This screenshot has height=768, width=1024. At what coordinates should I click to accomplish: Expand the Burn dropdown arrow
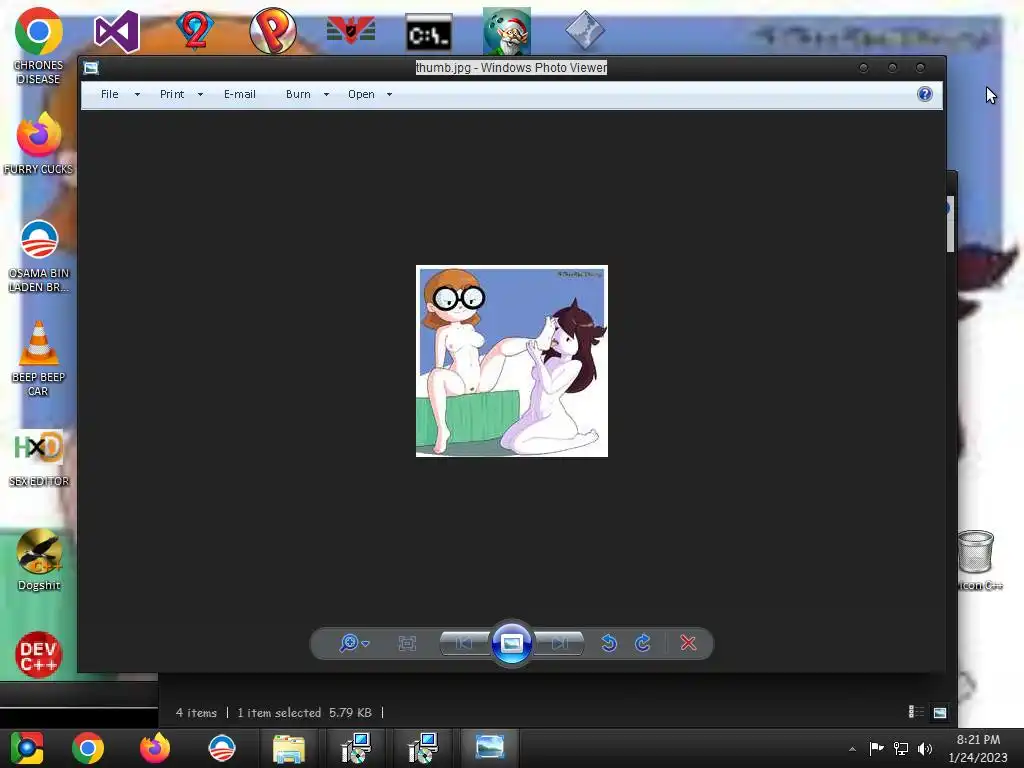coord(327,95)
